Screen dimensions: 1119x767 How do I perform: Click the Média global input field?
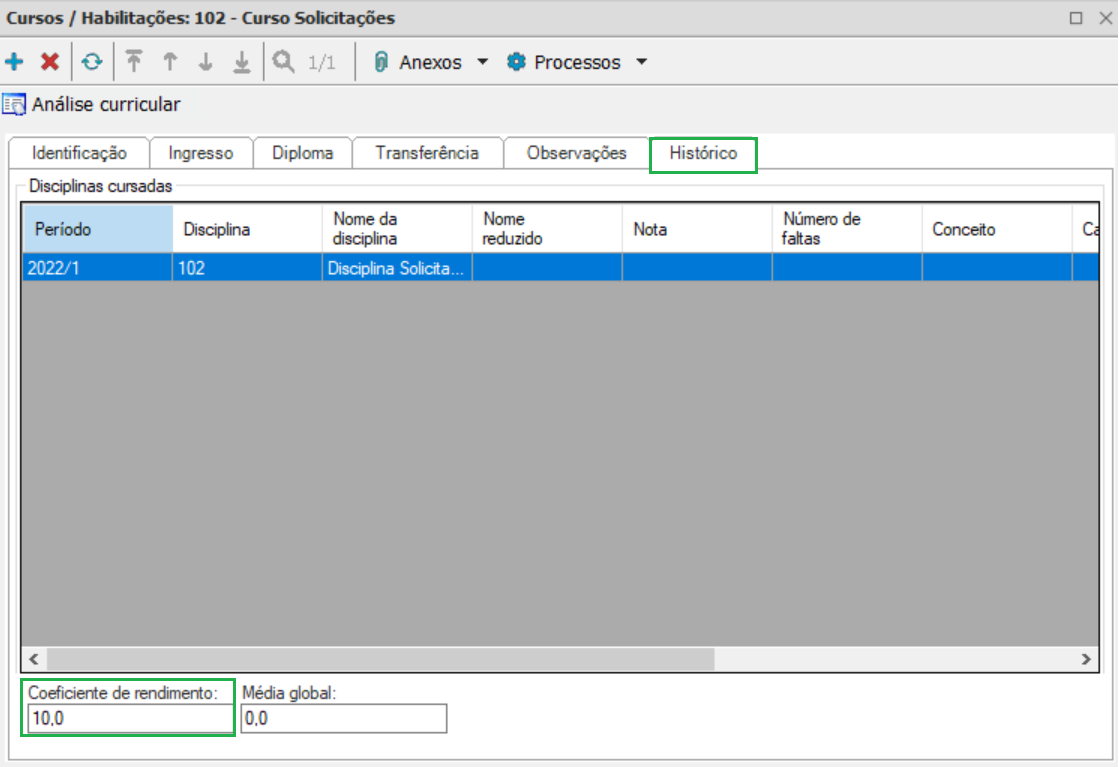coord(343,718)
